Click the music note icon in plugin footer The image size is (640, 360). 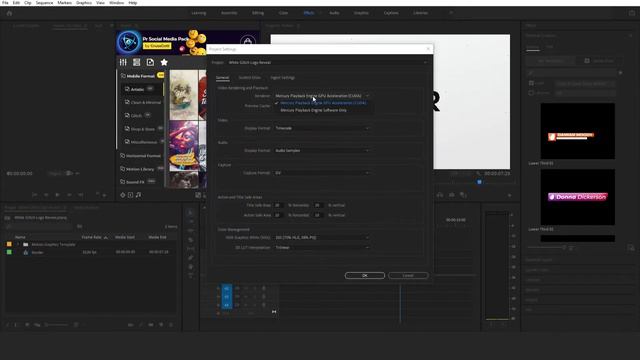[138, 195]
